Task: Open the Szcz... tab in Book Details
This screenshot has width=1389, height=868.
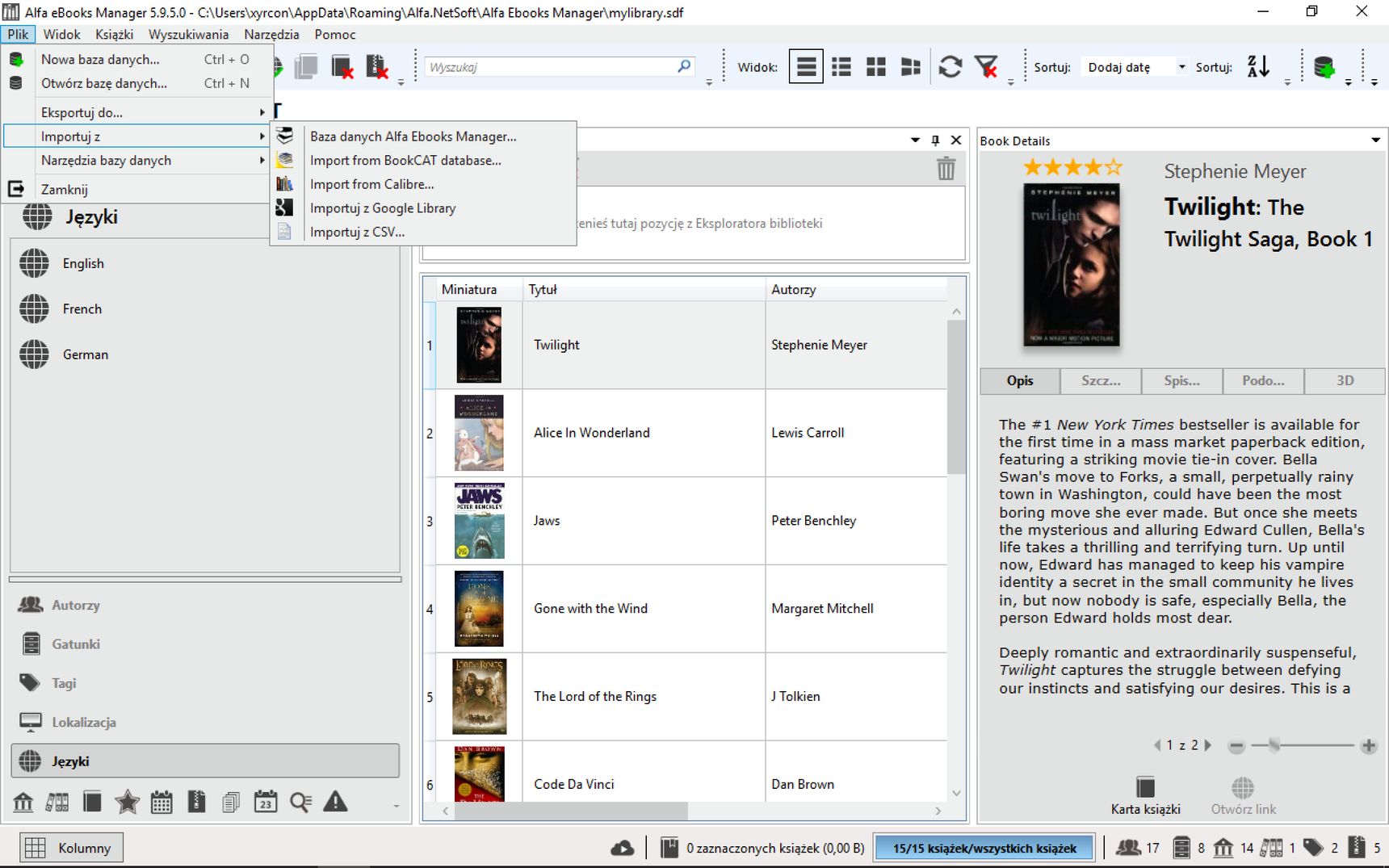Action: coord(1101,380)
